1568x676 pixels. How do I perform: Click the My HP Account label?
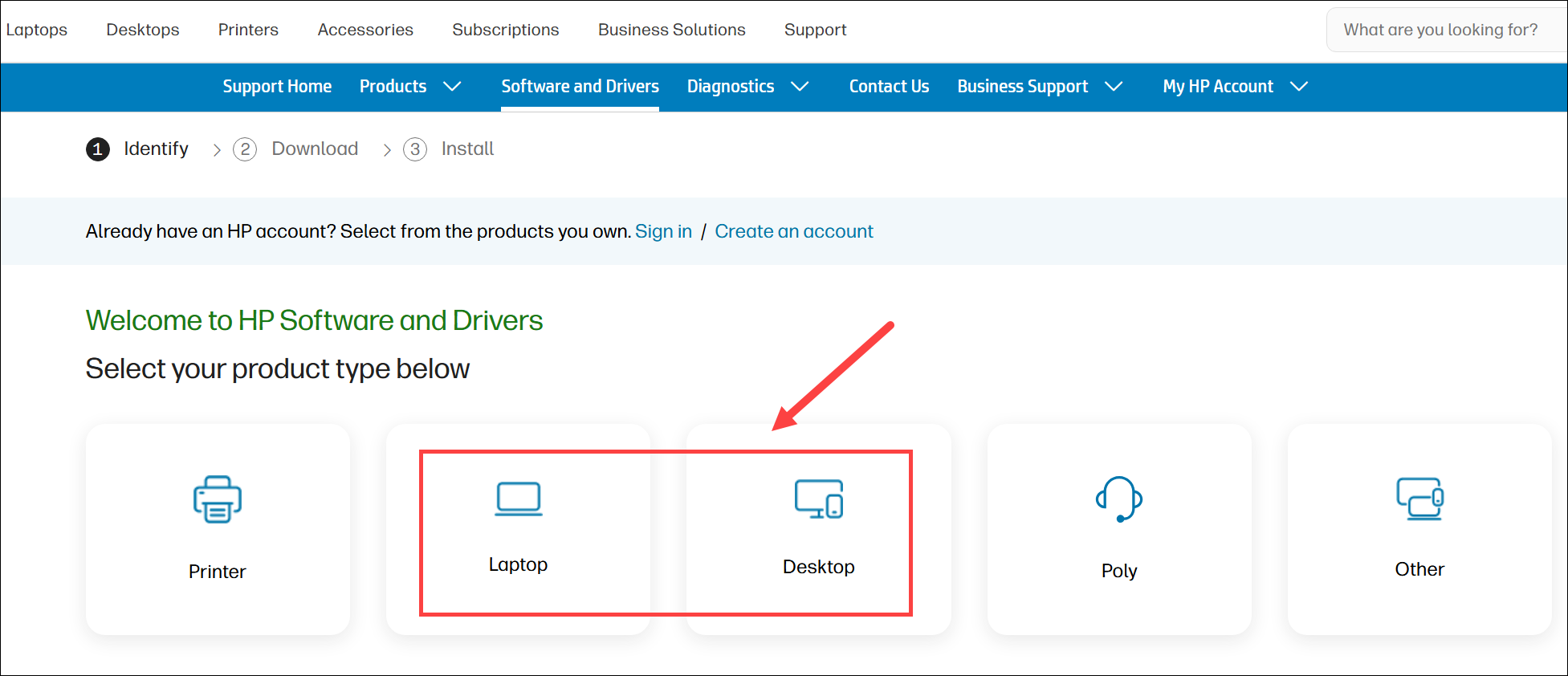point(1218,86)
